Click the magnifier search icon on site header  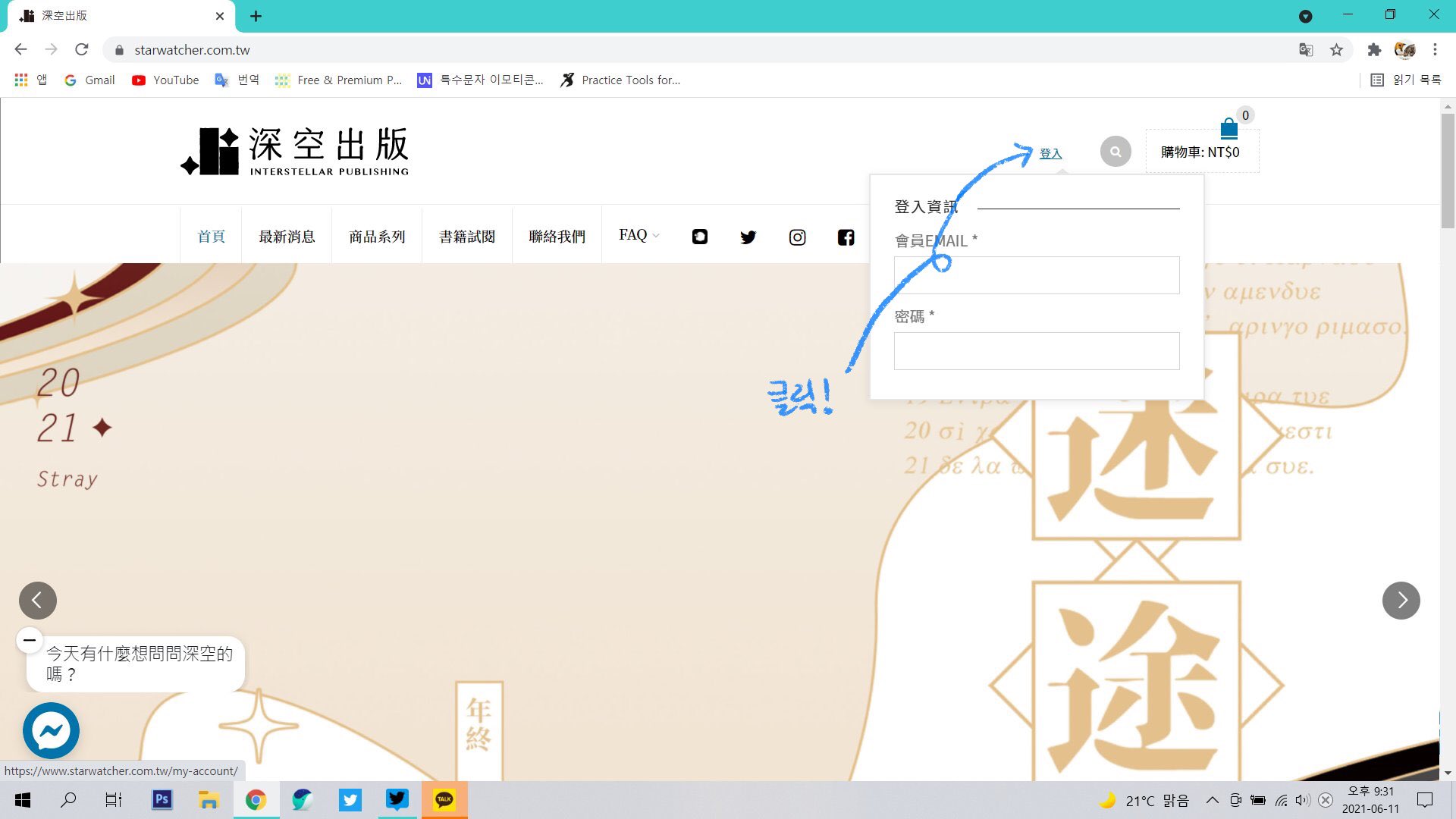(1115, 152)
